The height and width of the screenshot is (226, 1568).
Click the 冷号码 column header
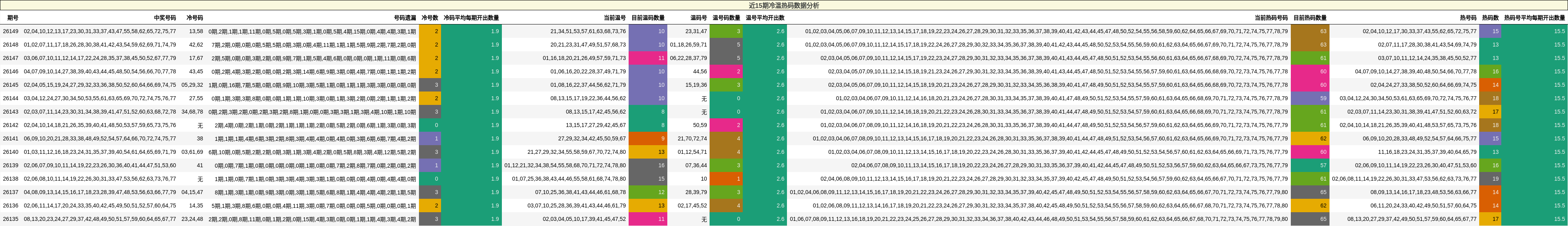coord(194,18)
